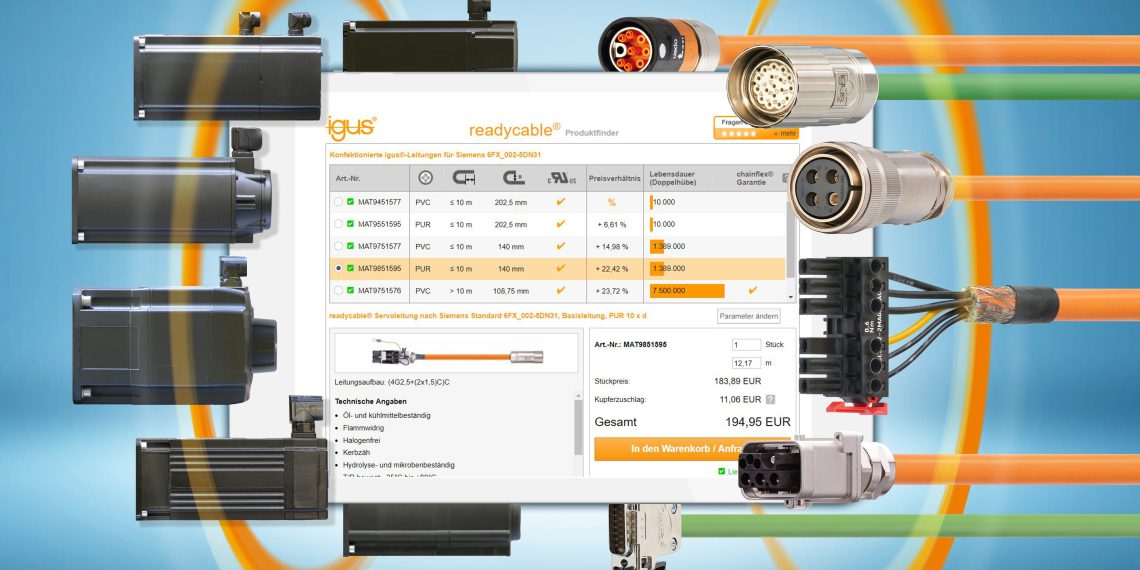This screenshot has width=1140, height=570.
Task: Click UL checkmark in MAT9551595 row
Action: click(561, 224)
